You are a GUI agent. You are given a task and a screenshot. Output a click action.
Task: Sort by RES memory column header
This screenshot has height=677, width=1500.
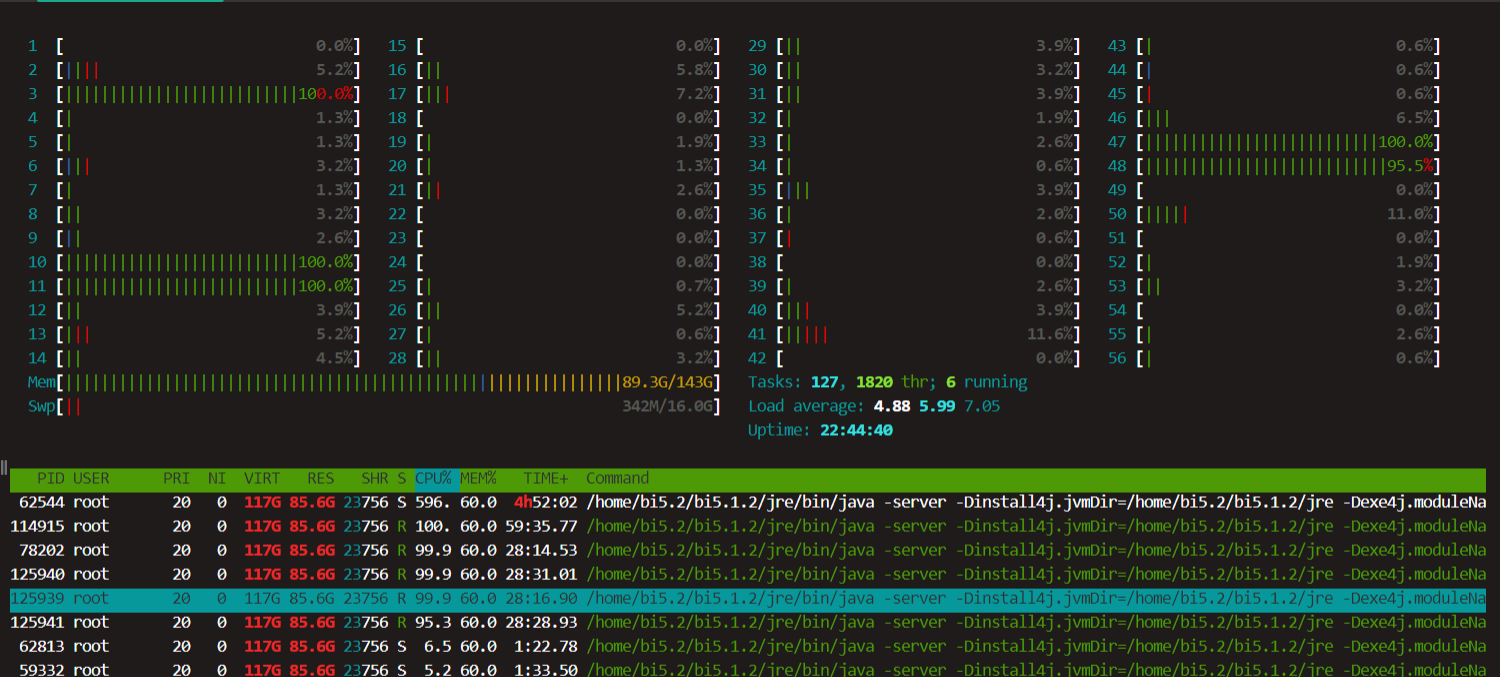point(320,478)
